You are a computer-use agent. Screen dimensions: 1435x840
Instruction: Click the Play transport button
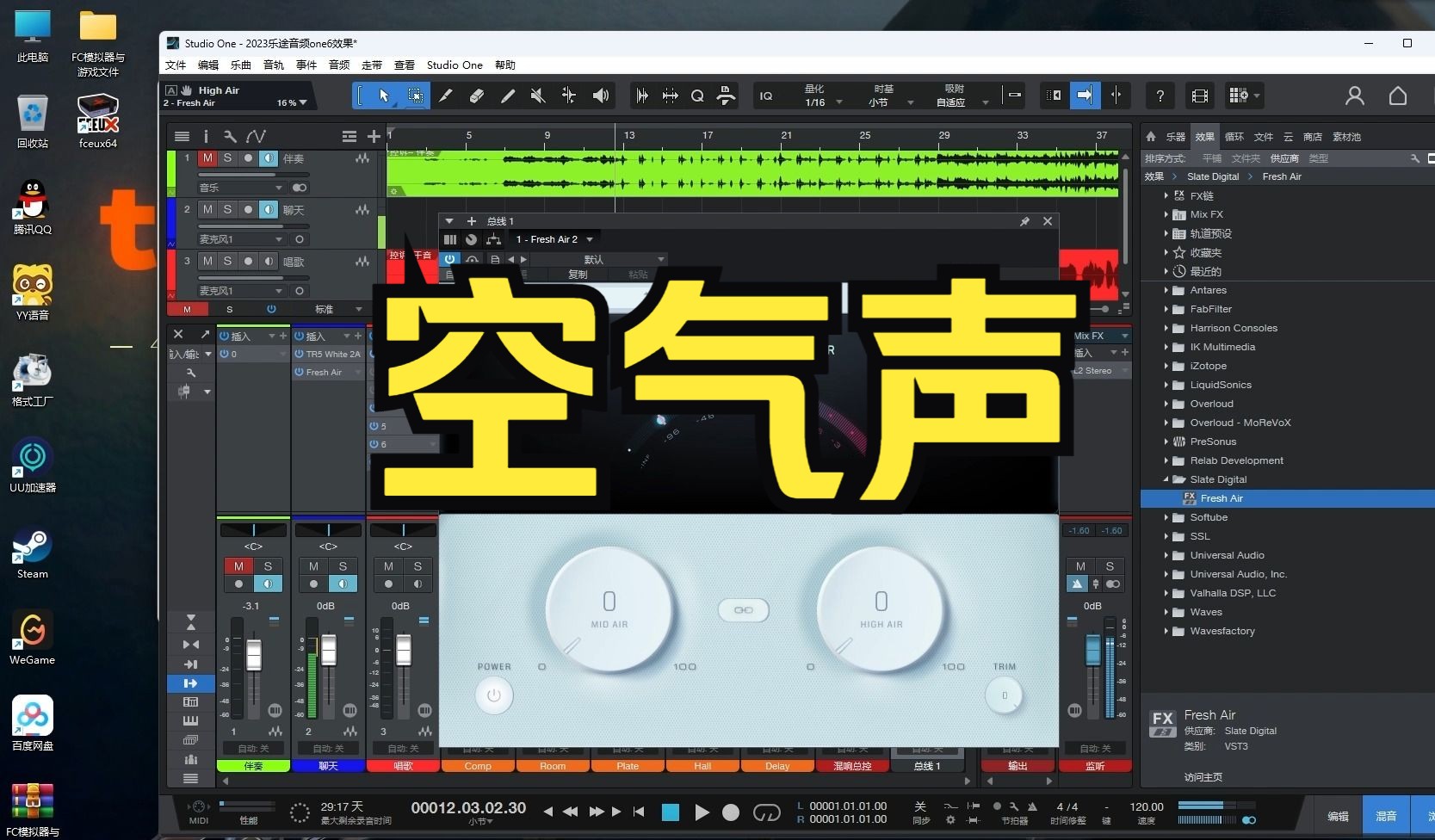[702, 812]
